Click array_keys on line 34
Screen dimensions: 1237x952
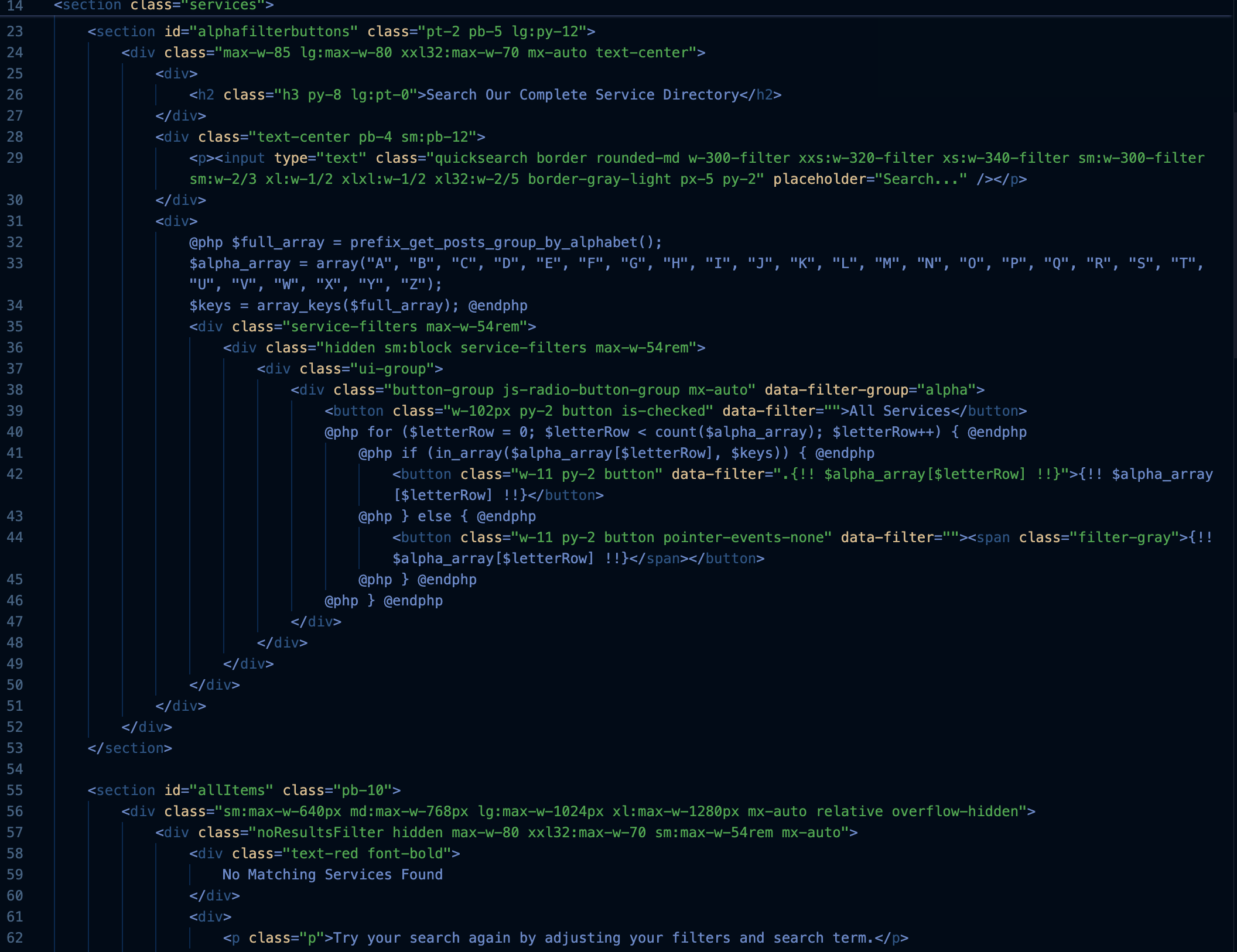299,306
